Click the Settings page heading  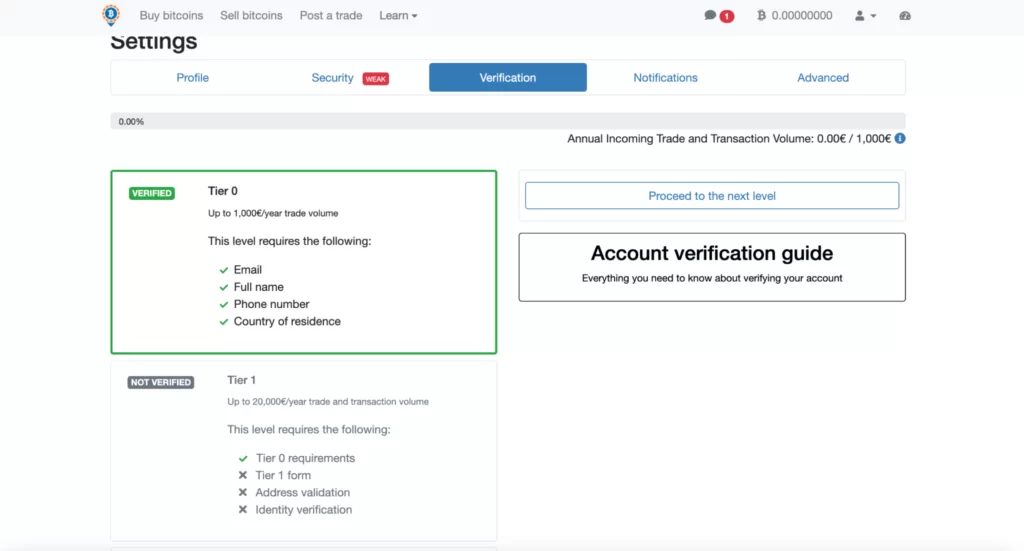pyautogui.click(x=153, y=41)
